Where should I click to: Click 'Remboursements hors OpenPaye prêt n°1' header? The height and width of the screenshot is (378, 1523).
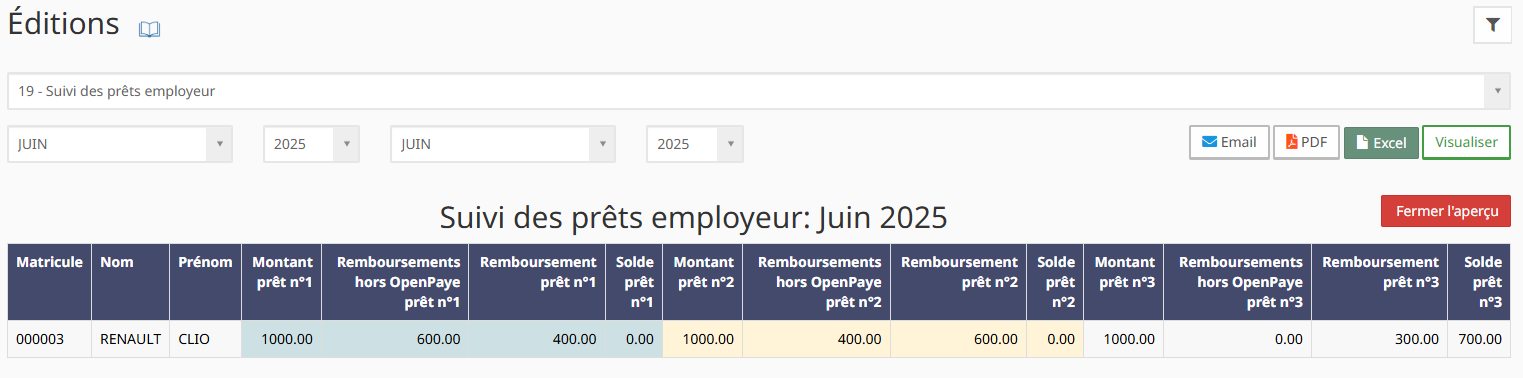pos(395,281)
